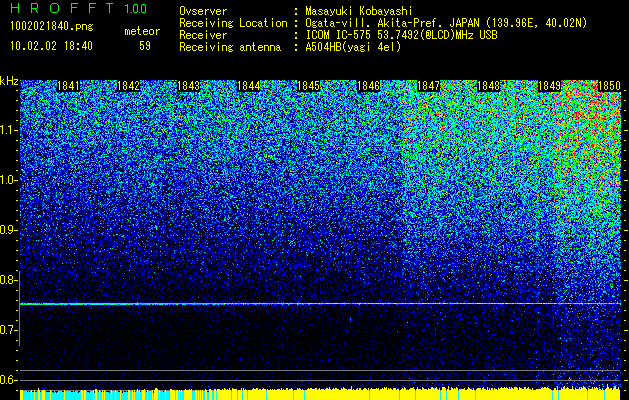Click the Receiver label

tap(203, 35)
